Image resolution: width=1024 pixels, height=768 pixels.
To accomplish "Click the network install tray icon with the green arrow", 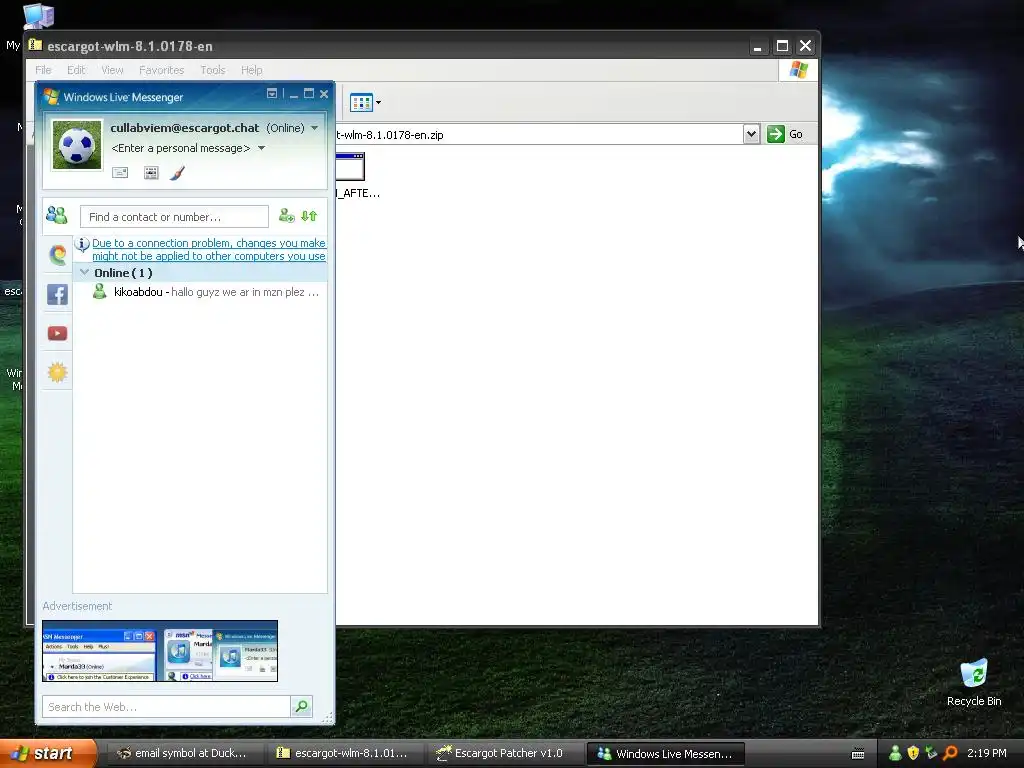I will (931, 754).
